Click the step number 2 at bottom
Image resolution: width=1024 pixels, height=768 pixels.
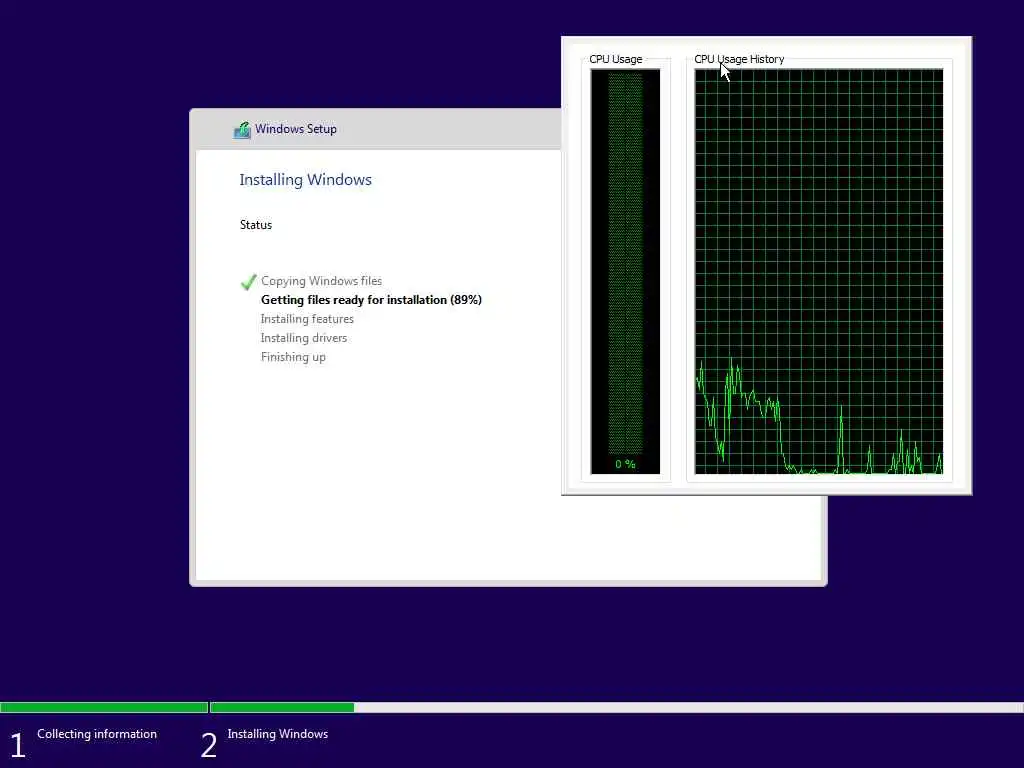[209, 745]
